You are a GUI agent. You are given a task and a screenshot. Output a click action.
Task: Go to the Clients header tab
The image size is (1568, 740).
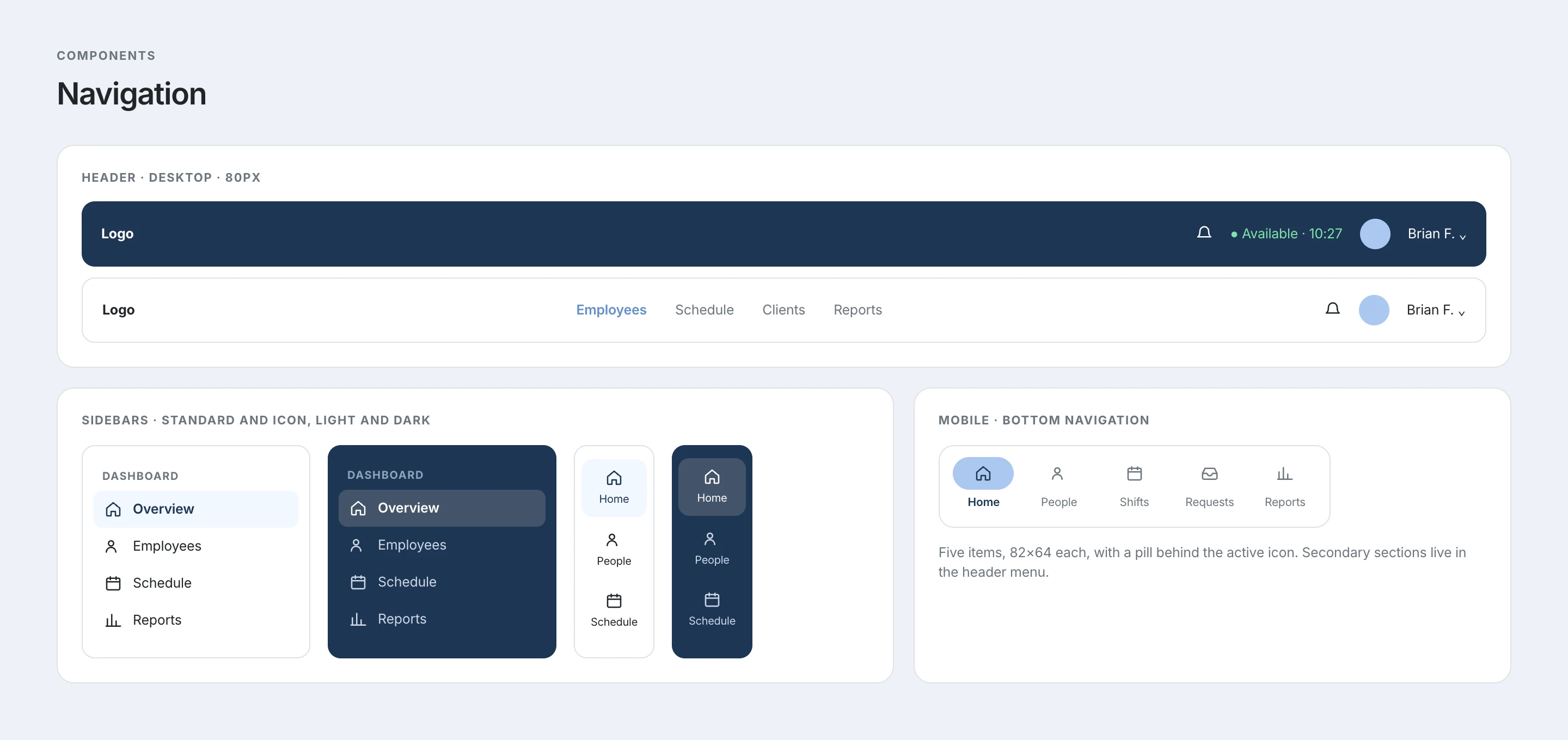click(x=783, y=310)
